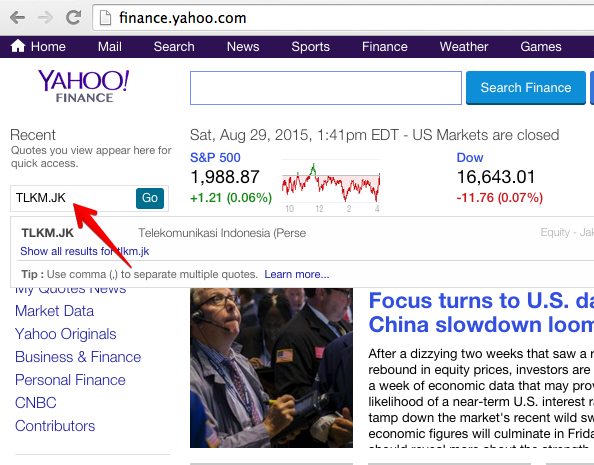Click the browser back arrow
Screen dimensions: 594x465
click(x=17, y=17)
